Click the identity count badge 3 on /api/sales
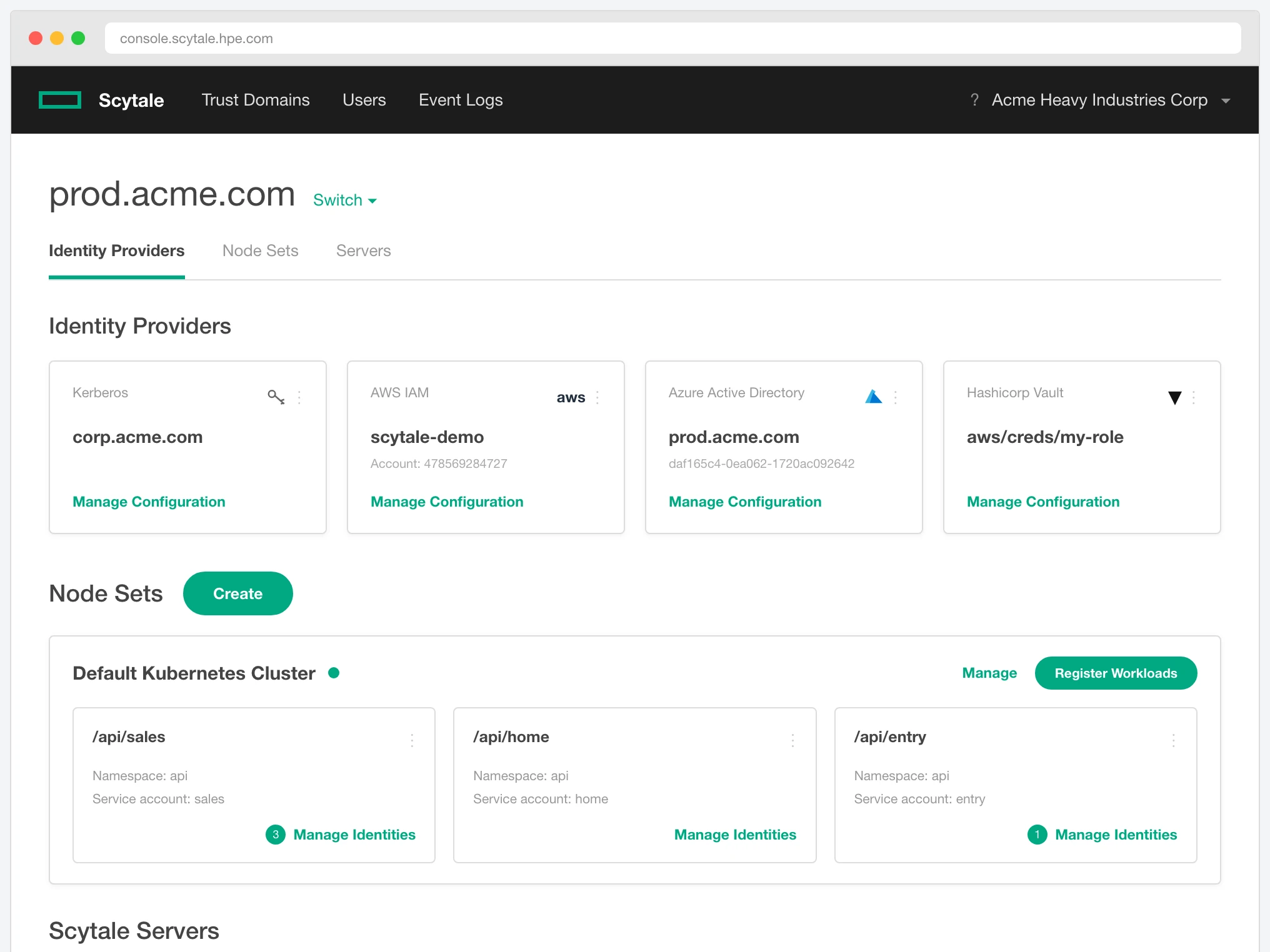 coord(276,835)
